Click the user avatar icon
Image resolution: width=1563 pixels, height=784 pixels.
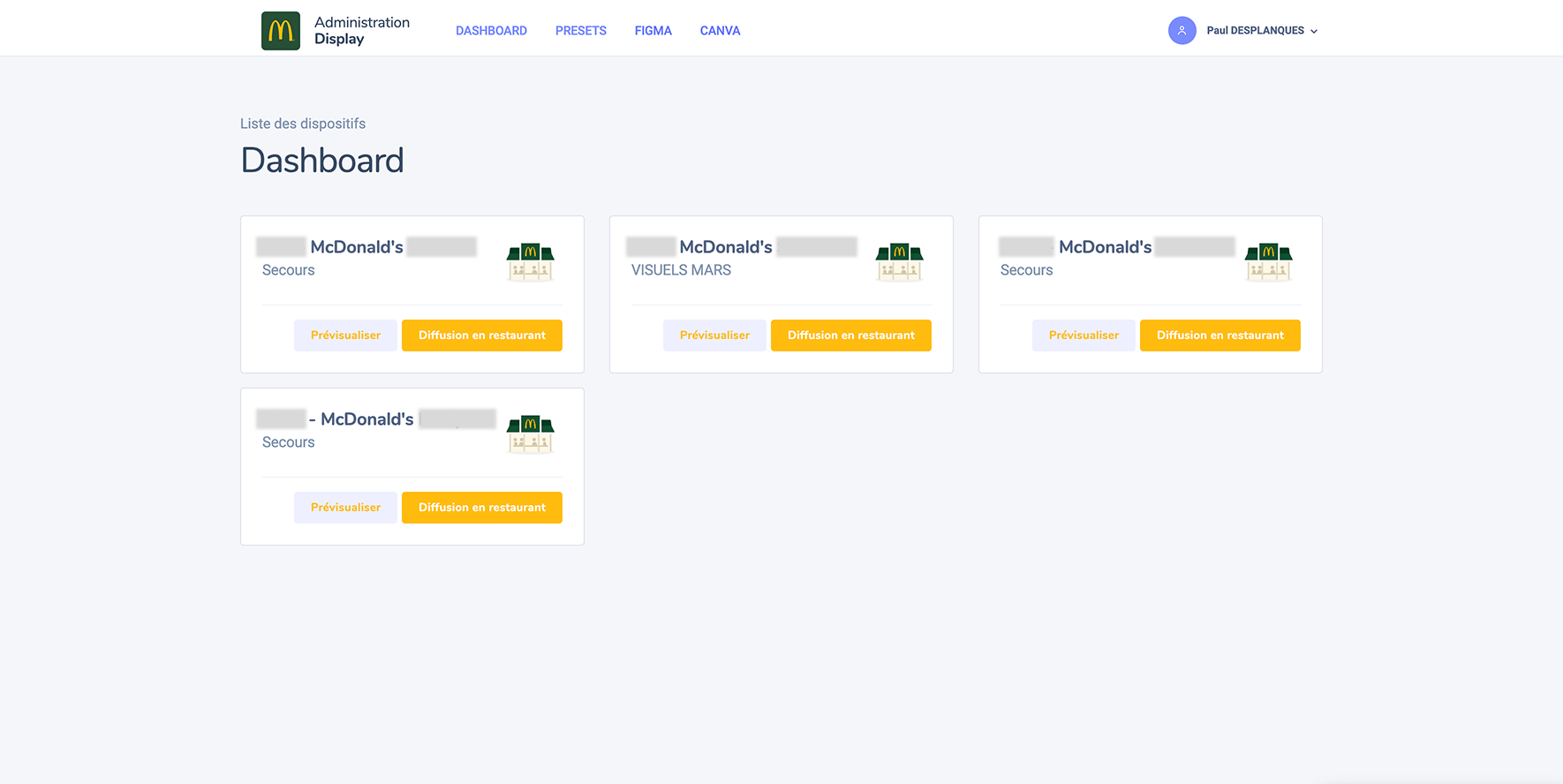coord(1182,31)
